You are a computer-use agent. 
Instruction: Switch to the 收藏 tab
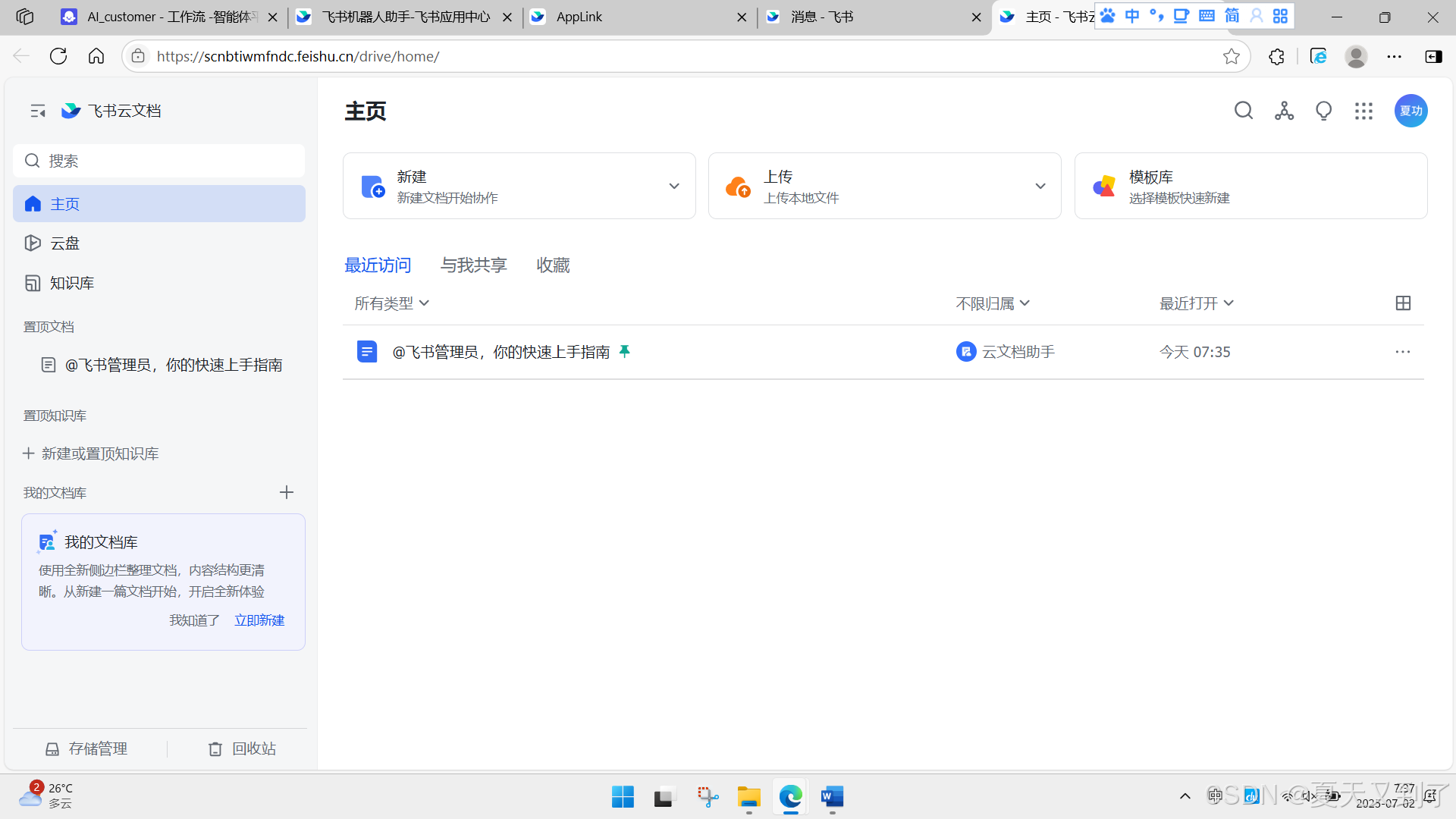click(553, 265)
